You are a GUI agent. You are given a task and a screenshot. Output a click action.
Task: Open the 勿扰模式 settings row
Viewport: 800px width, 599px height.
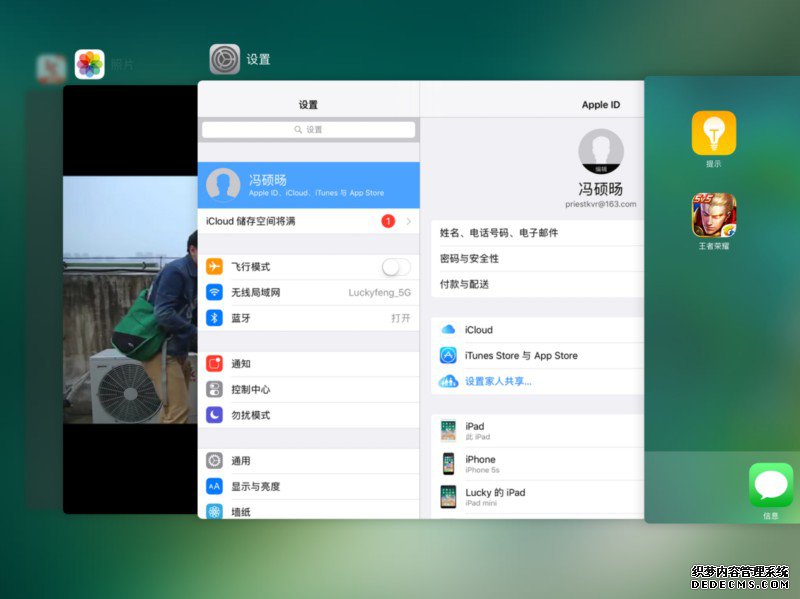(309, 415)
